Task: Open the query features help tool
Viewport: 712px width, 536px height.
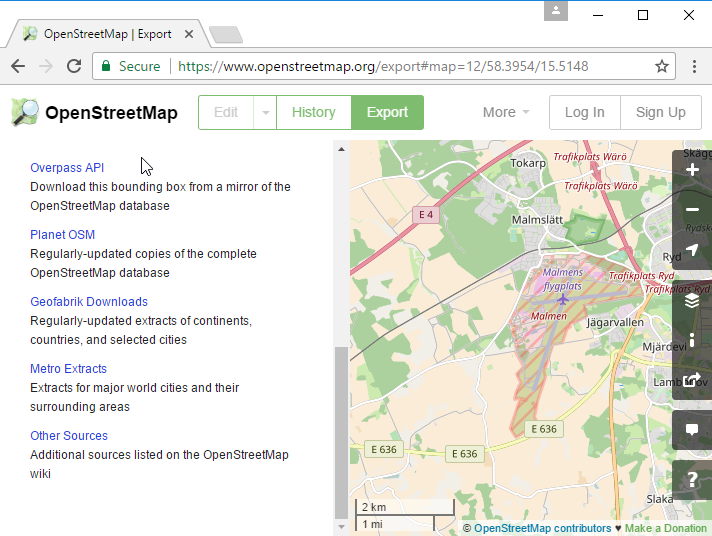Action: [x=692, y=480]
